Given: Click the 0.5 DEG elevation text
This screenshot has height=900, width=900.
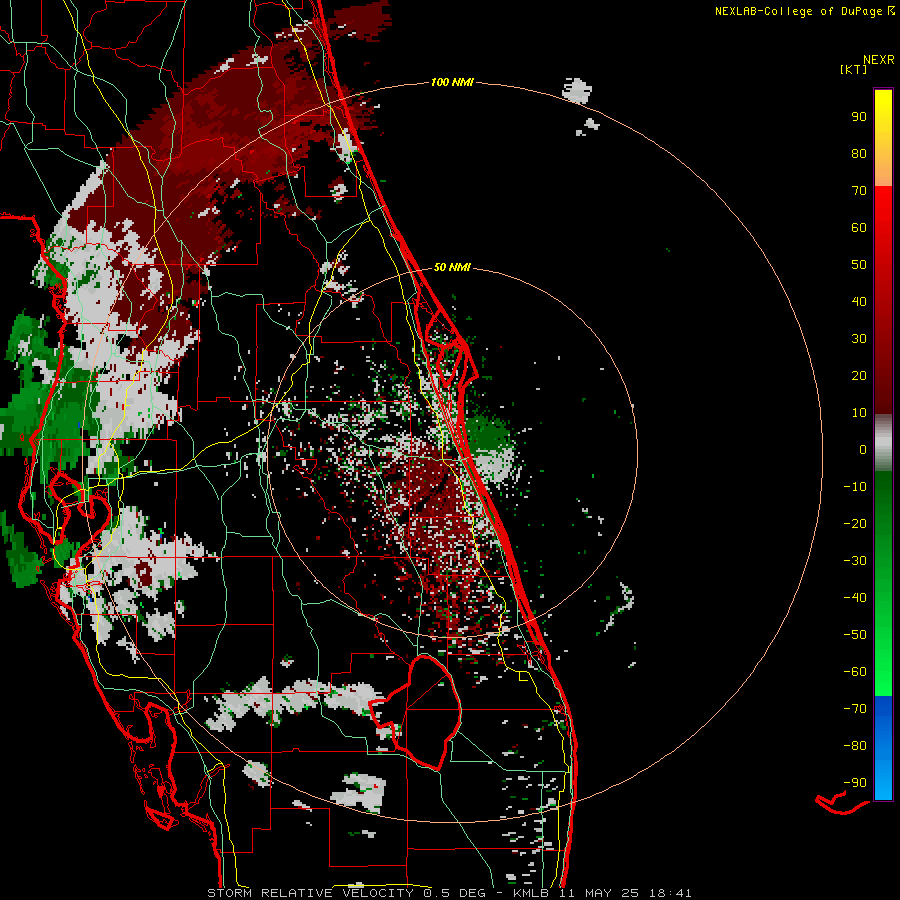Looking at the screenshot, I should point(454,893).
